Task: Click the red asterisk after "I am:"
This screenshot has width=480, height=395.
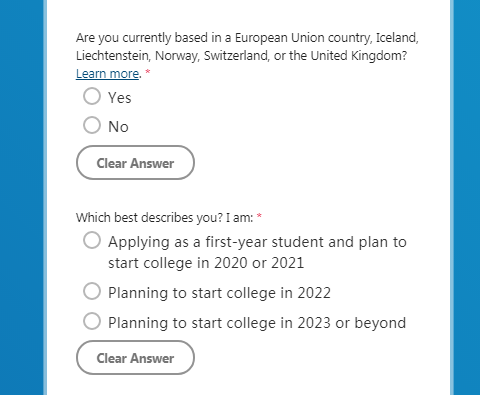Action: [x=259, y=216]
